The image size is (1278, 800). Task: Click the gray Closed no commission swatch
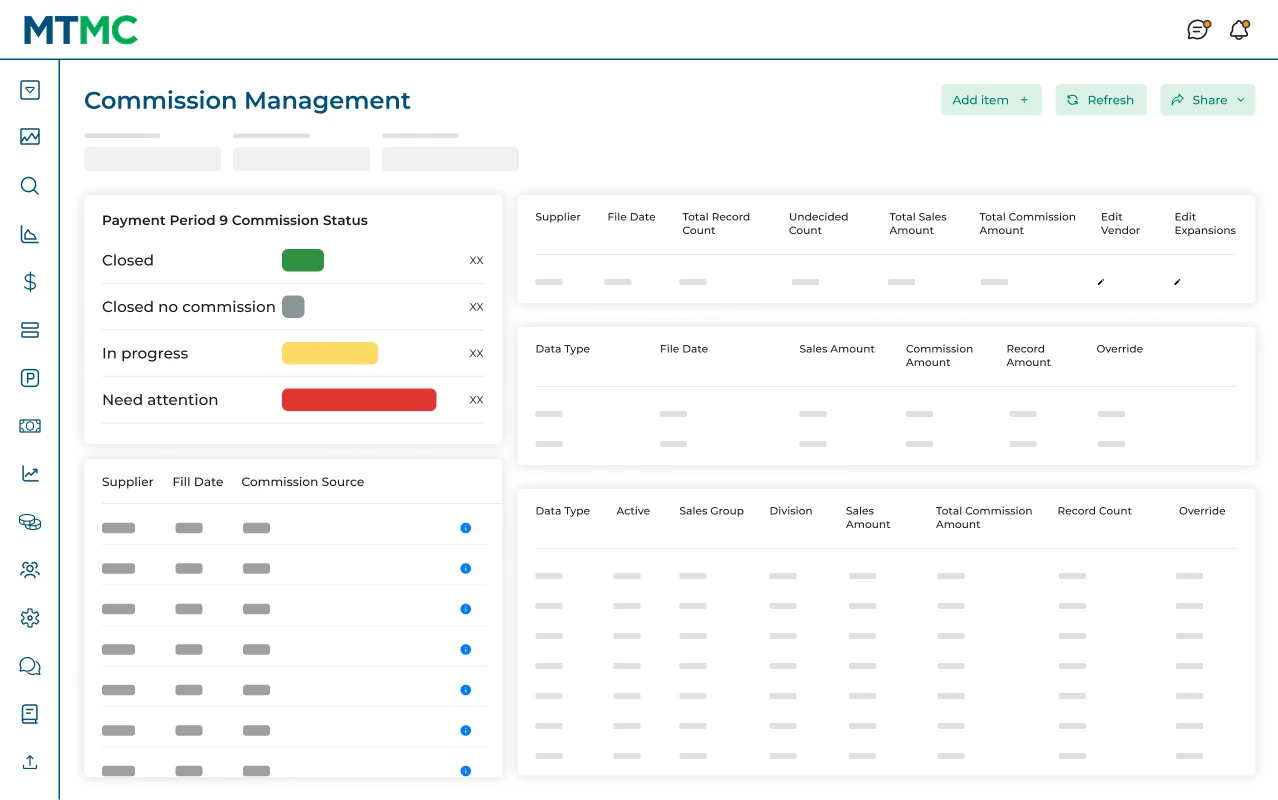pos(293,307)
